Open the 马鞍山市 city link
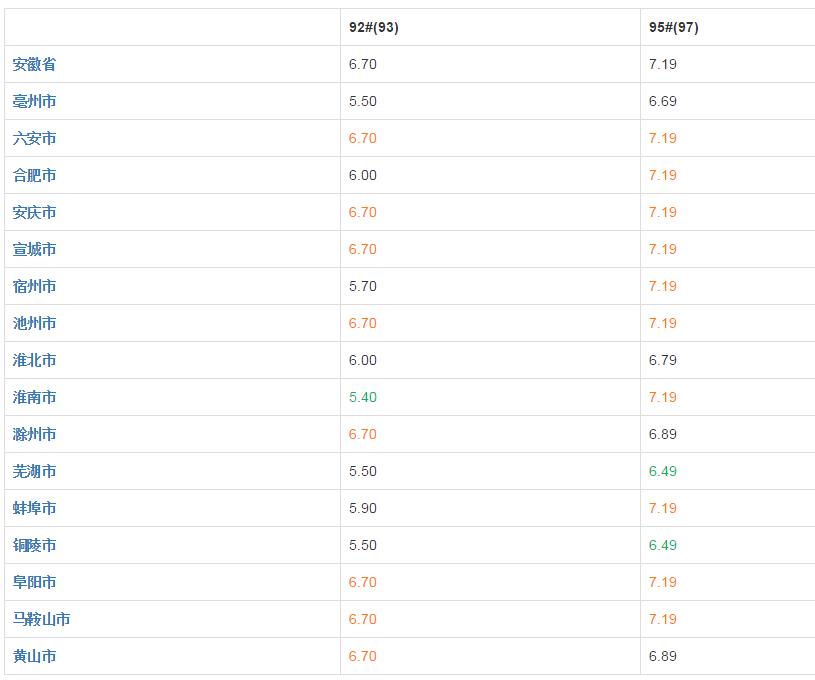815x680 pixels. (42, 619)
